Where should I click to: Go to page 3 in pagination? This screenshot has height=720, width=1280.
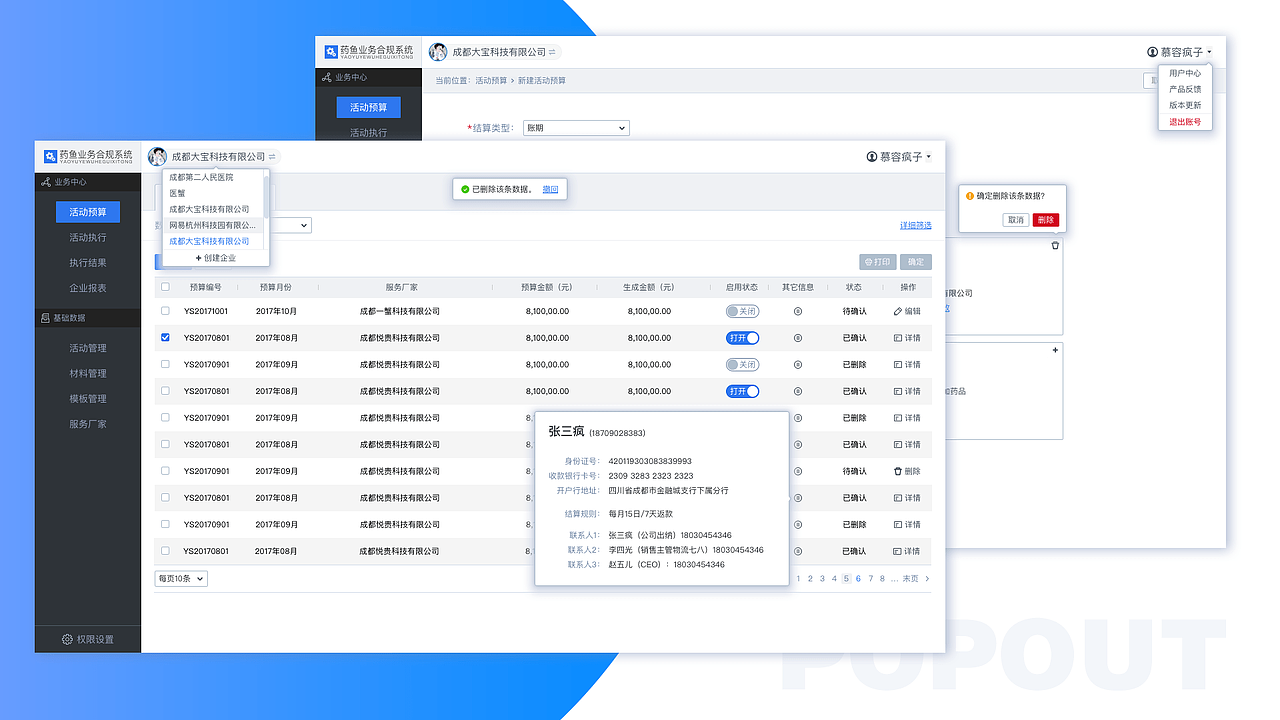[822, 578]
